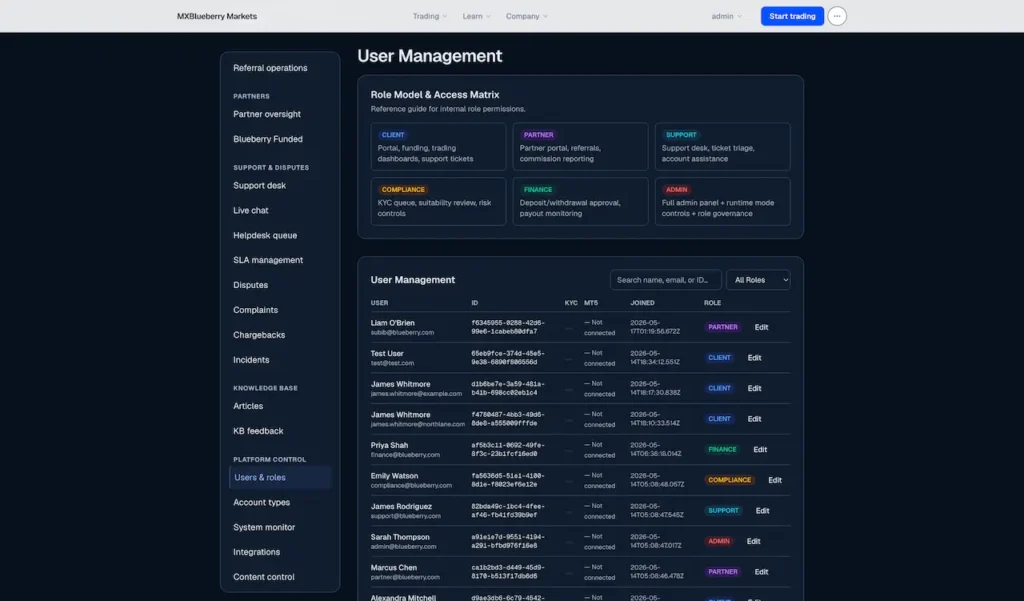Click Sarah Thompson's ADMIN role badge

click(x=718, y=542)
